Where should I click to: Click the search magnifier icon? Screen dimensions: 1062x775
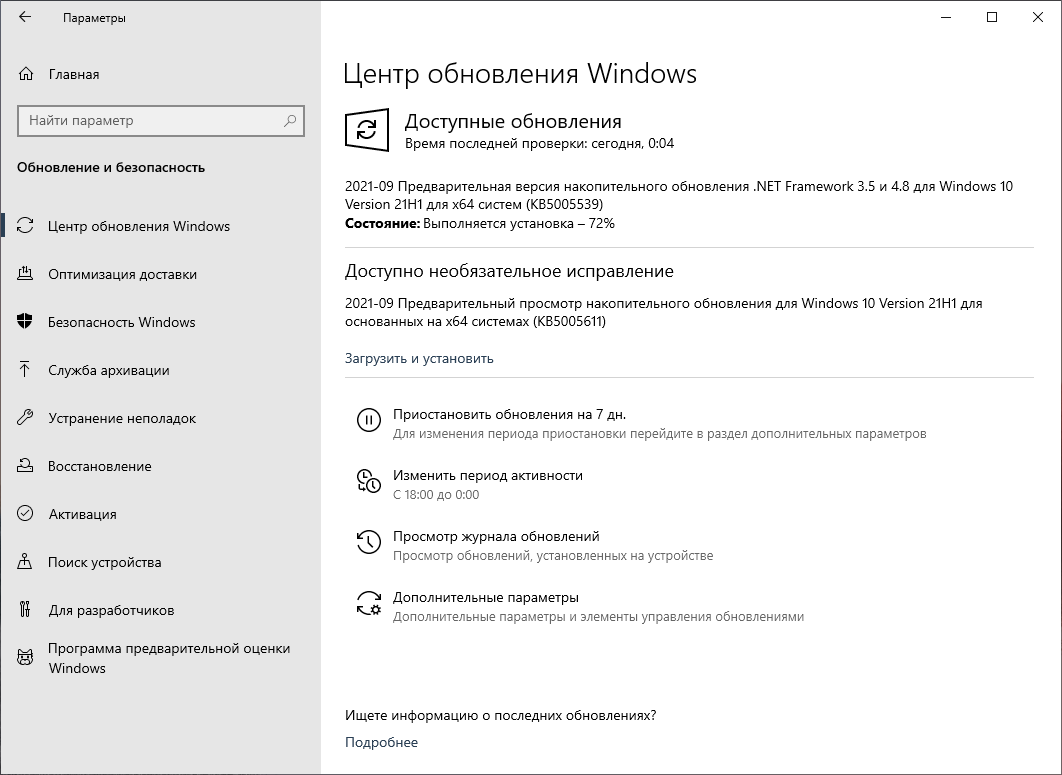(290, 121)
